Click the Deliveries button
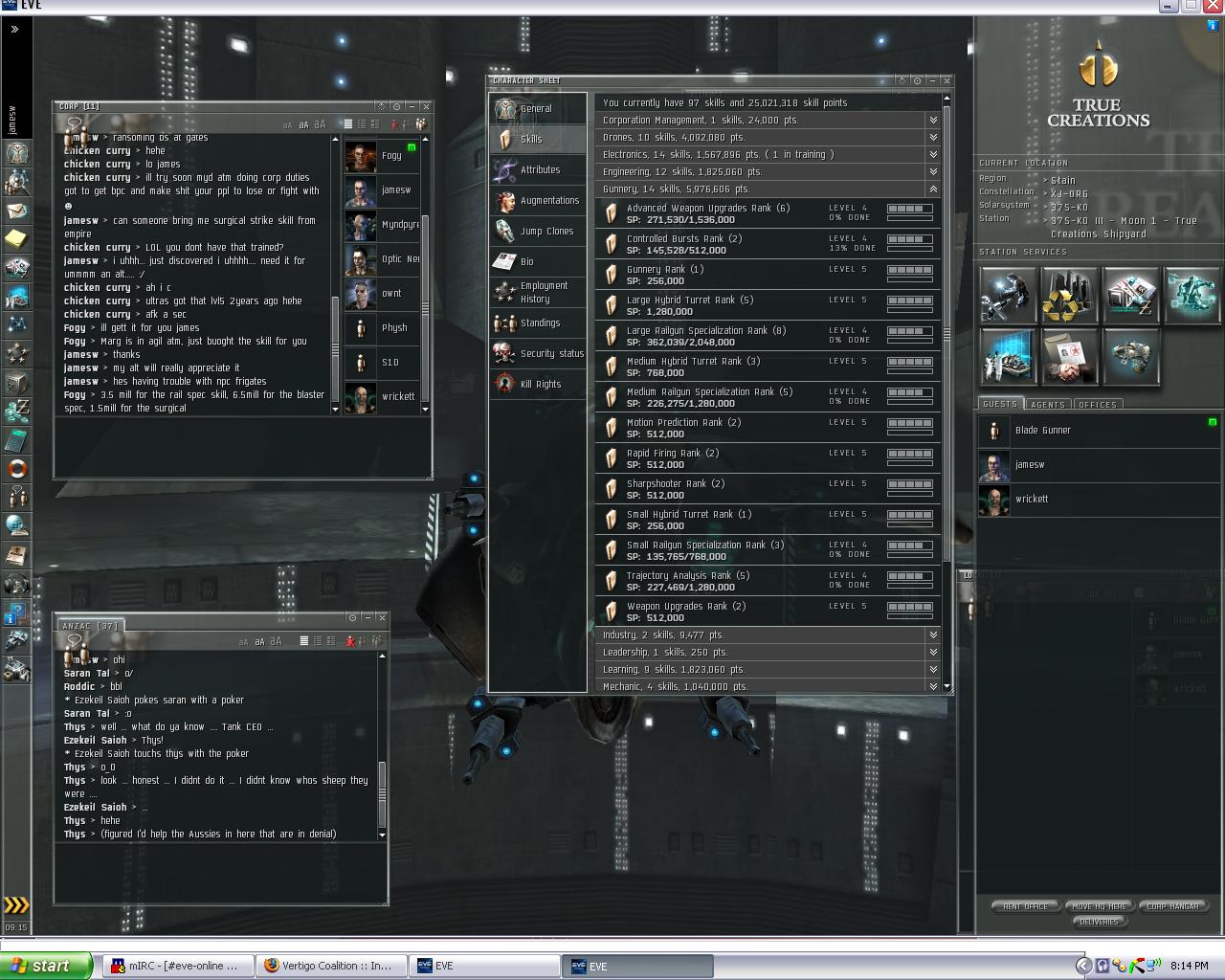Viewport: 1225px width, 980px height. pos(1099,922)
